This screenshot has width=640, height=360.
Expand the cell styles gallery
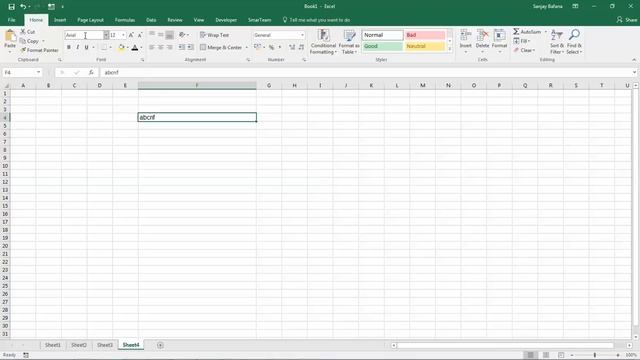tap(450, 49)
